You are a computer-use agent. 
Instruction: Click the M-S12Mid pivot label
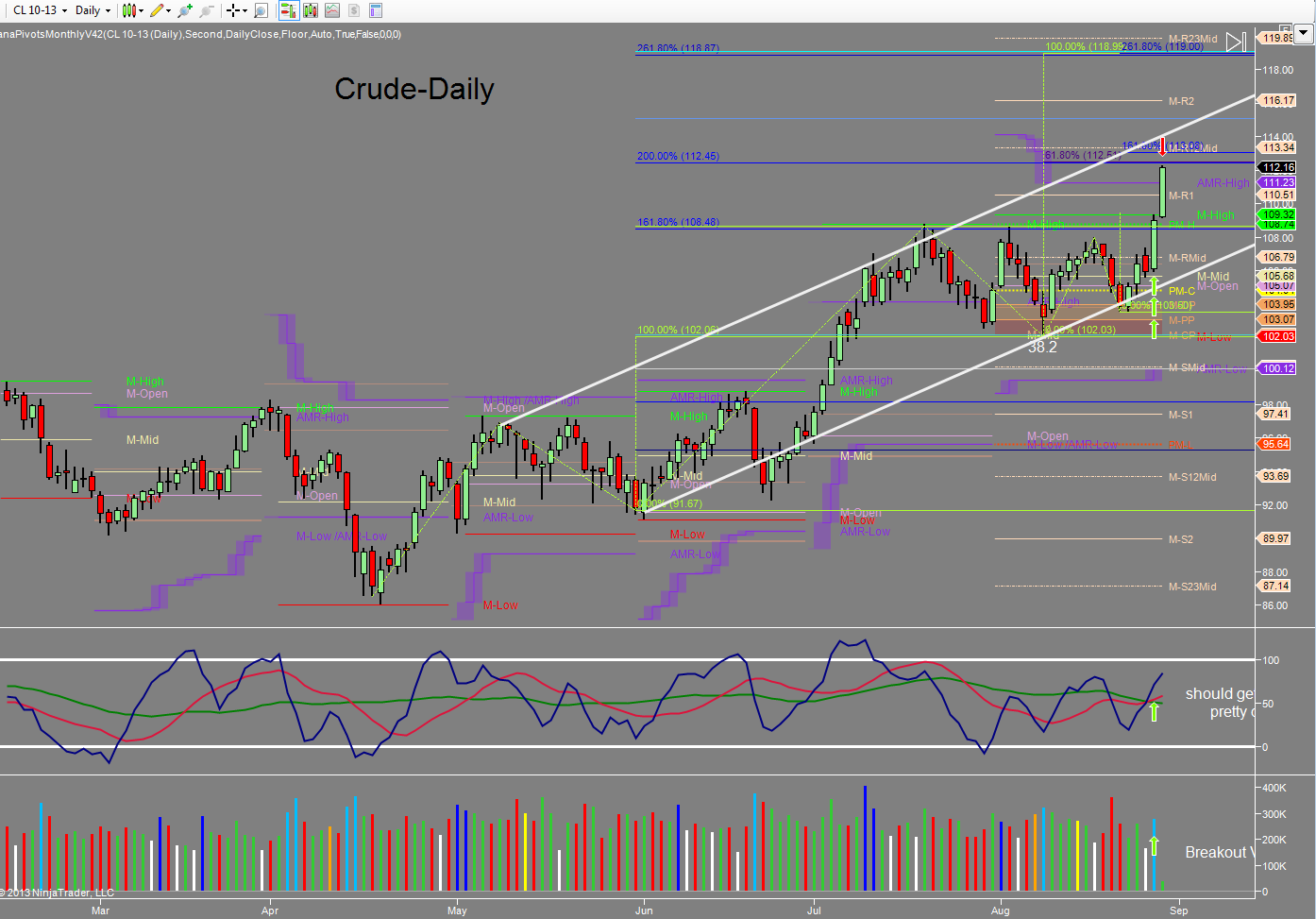point(1192,477)
